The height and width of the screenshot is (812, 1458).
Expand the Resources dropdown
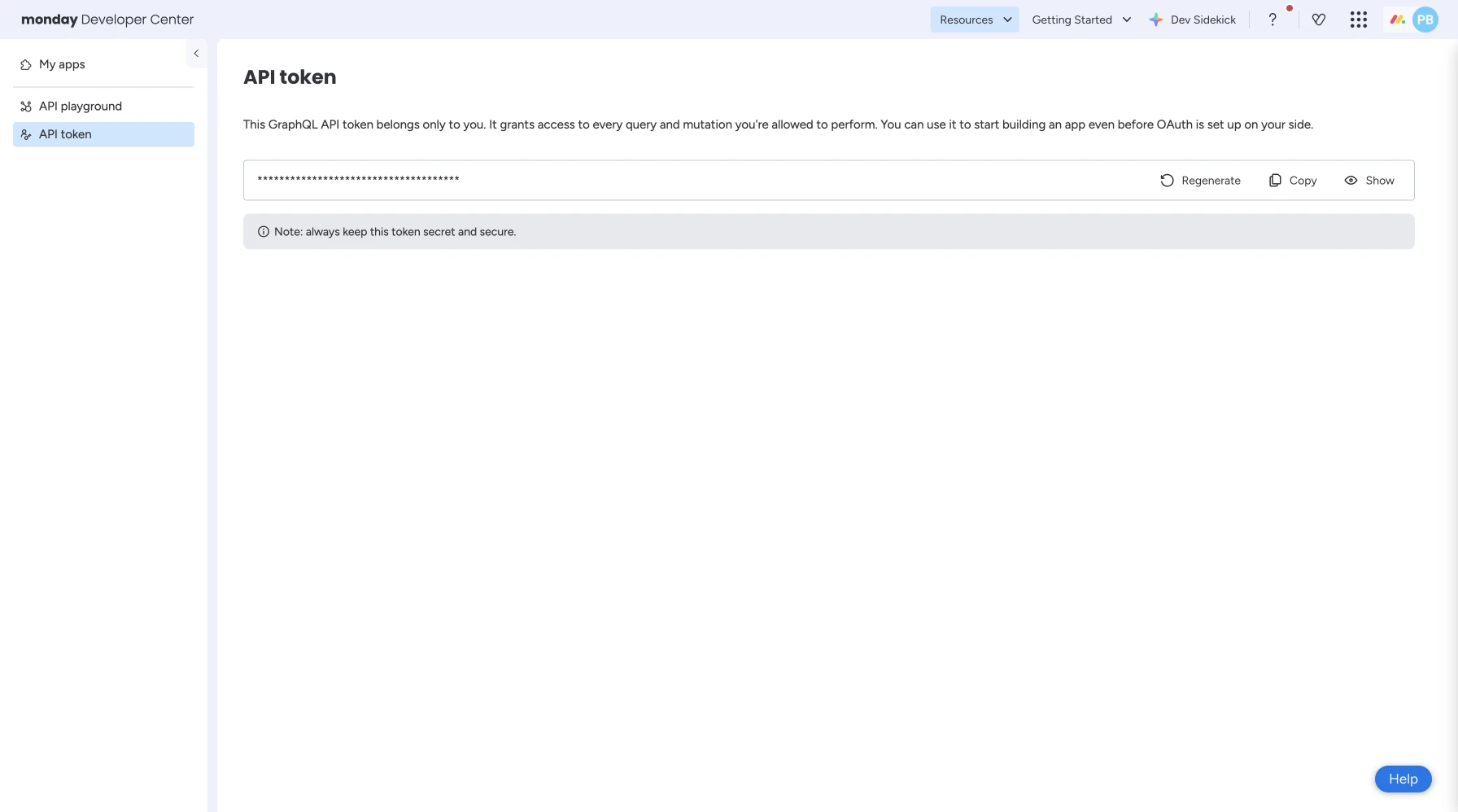pos(975,20)
